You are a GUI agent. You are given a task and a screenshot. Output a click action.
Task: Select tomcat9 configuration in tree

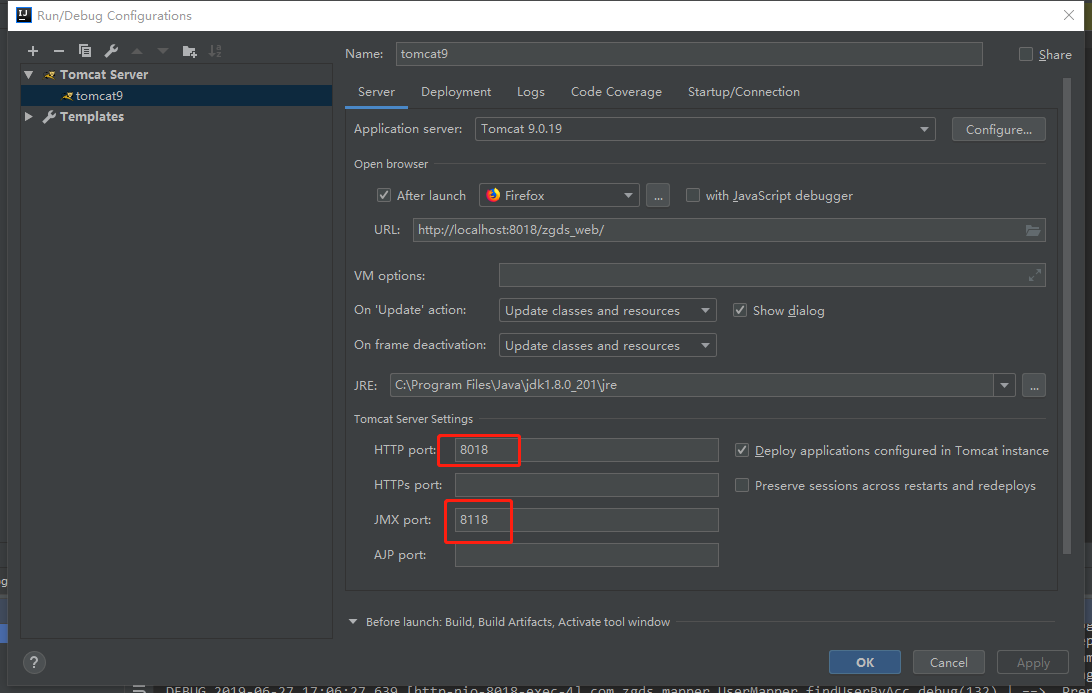click(176, 95)
